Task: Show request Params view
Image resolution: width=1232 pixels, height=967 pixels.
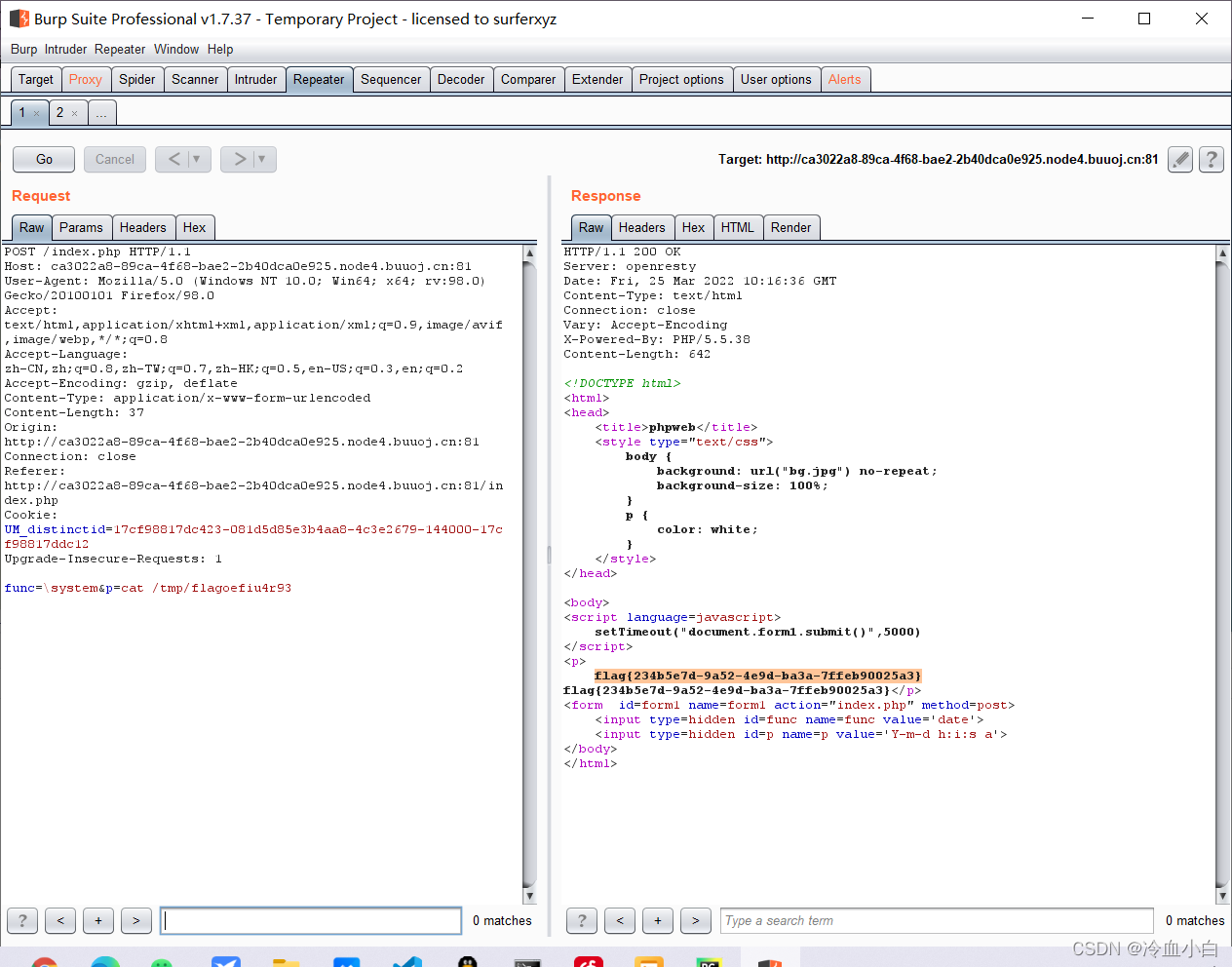Action: tap(81, 227)
